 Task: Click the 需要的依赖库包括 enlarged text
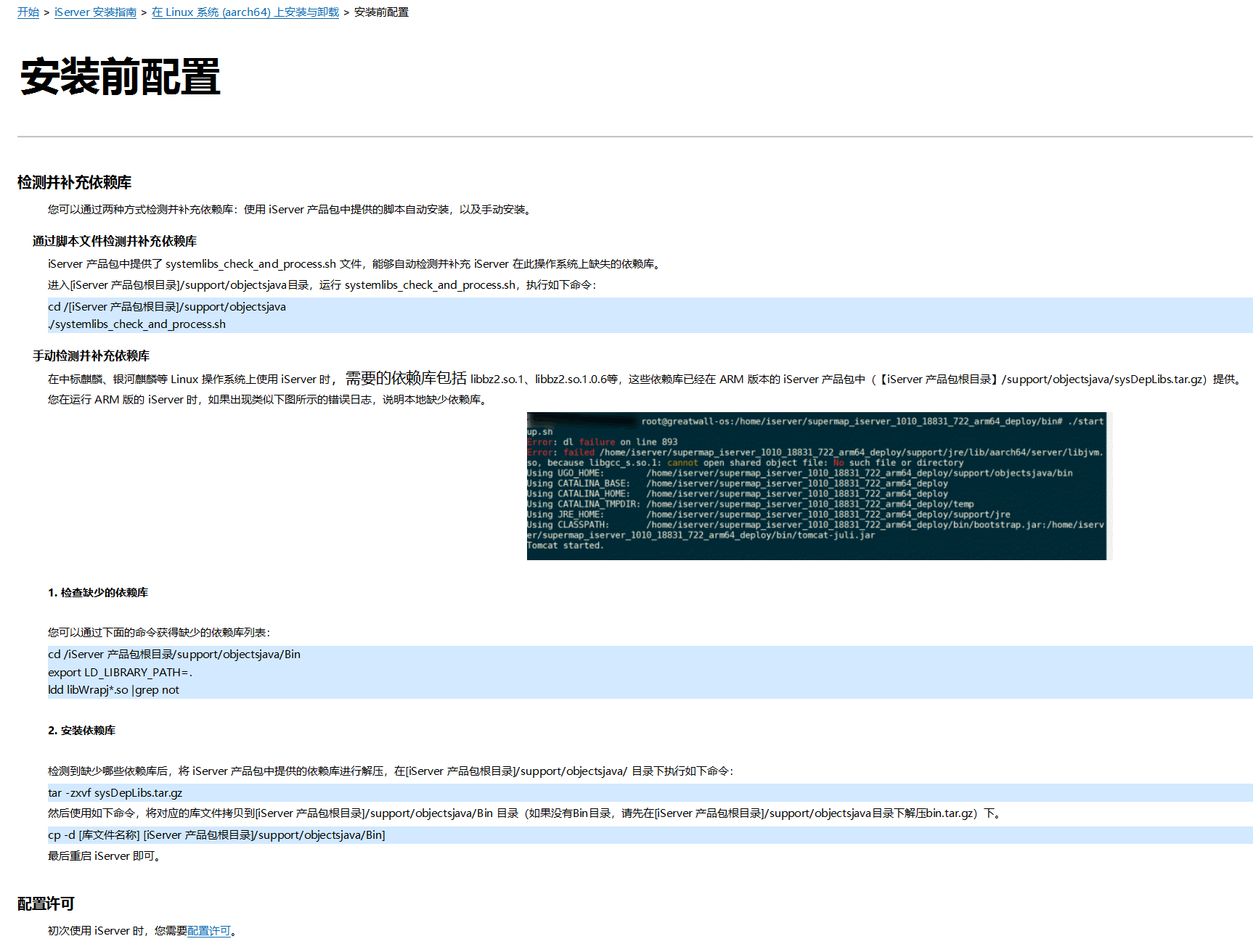(x=406, y=378)
